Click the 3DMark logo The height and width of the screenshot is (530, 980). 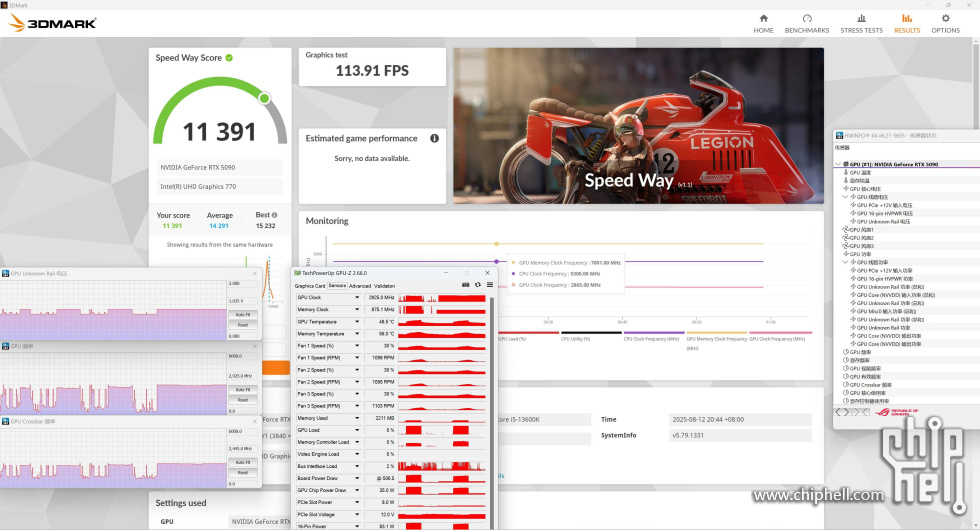point(52,23)
